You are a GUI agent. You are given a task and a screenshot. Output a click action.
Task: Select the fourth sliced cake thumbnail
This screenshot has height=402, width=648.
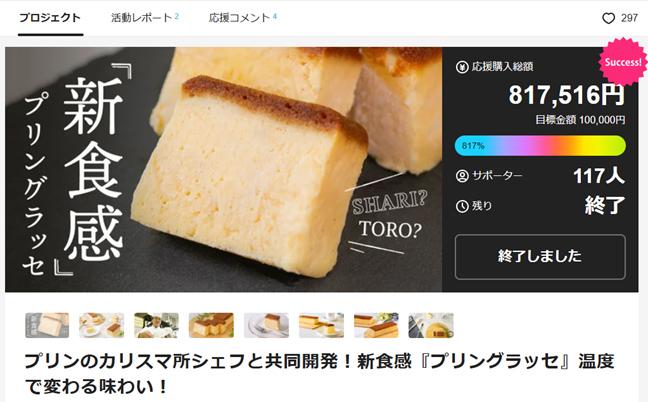211,325
